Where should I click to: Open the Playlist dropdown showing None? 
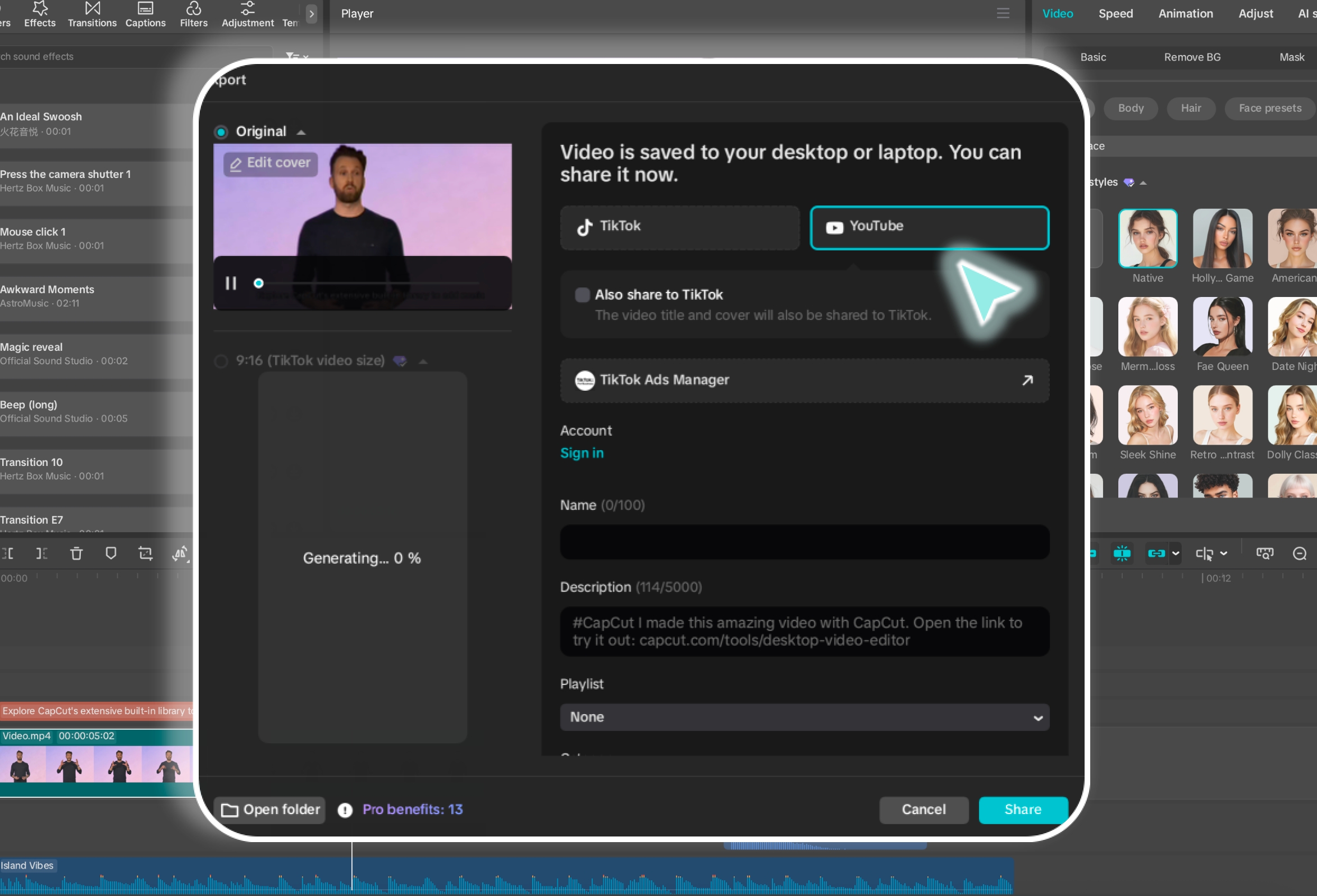[804, 717]
